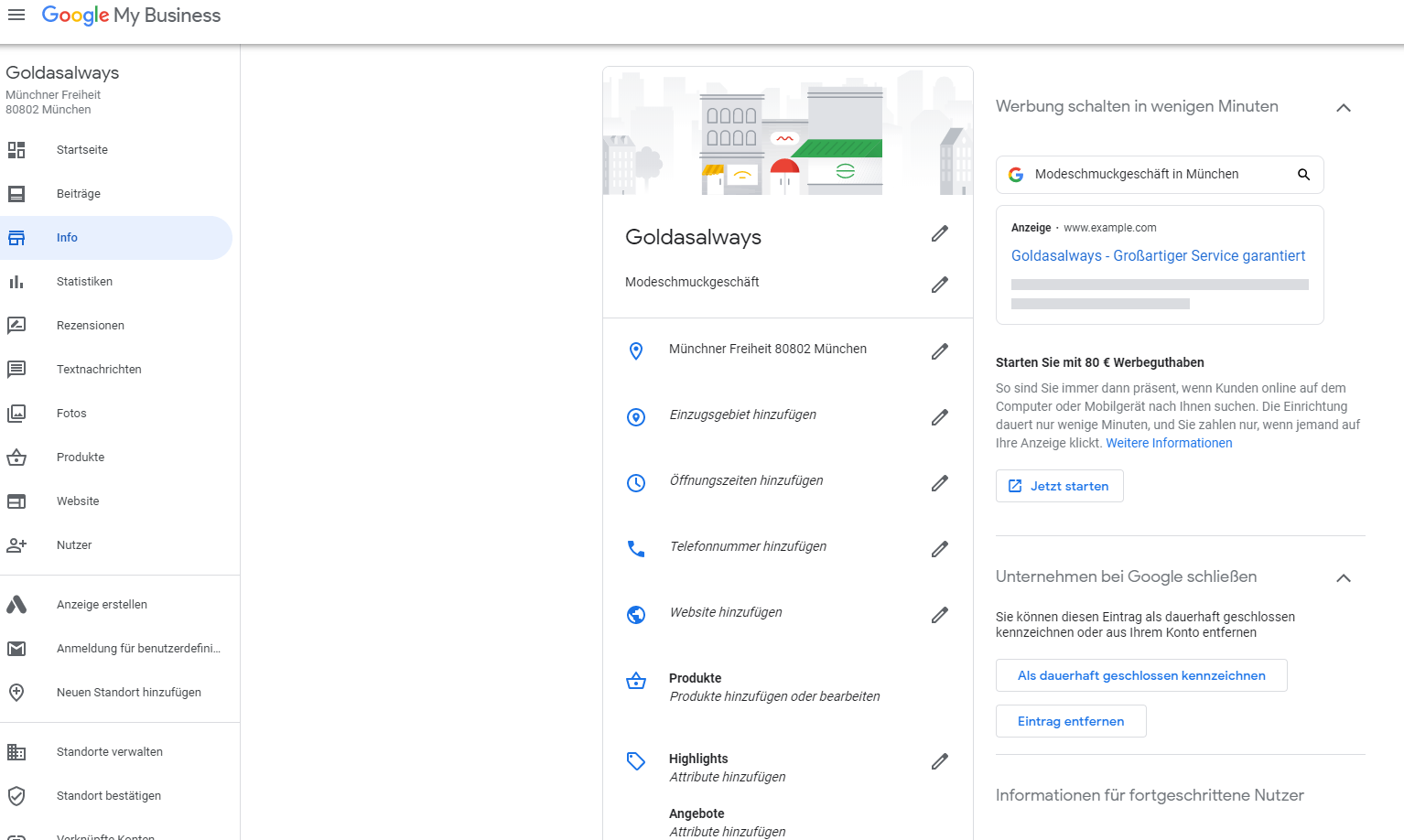Open Standorte verwalten in sidebar
Image resolution: width=1404 pixels, height=840 pixels.
coord(116,752)
